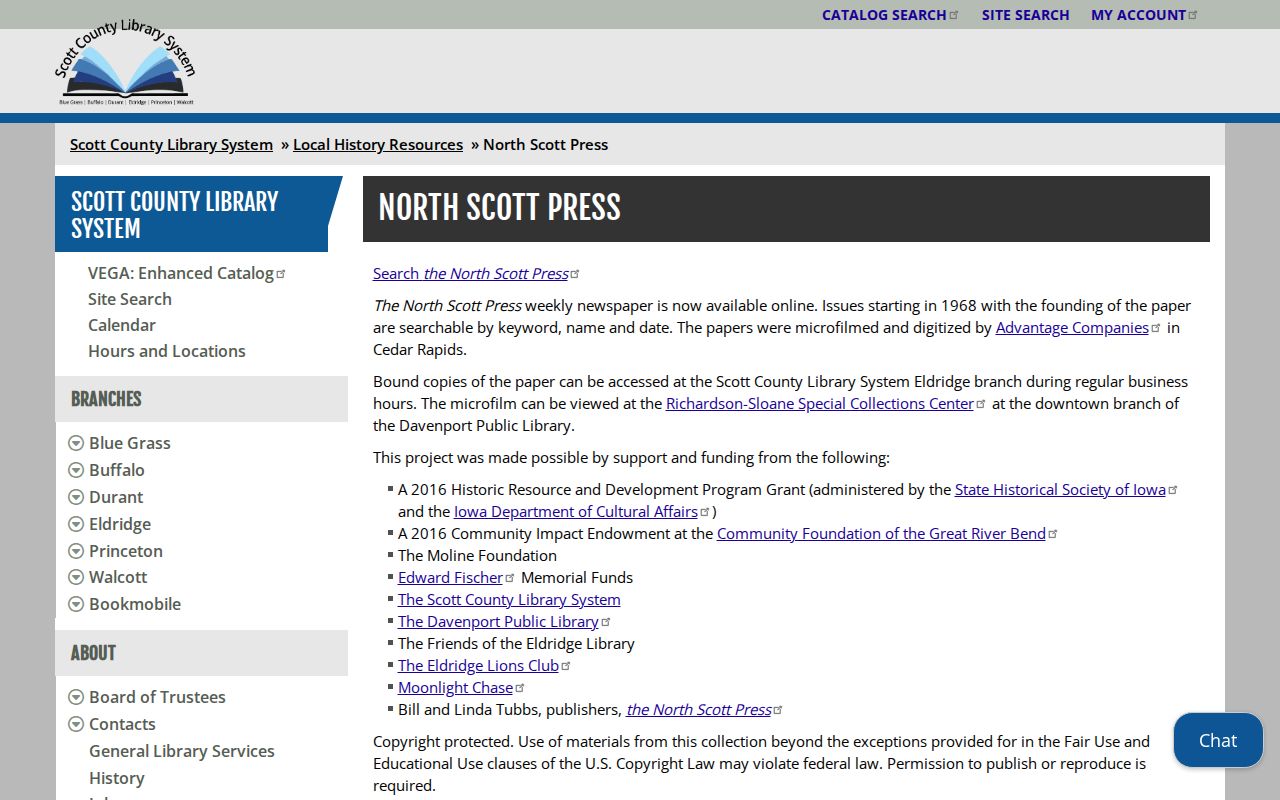Open State Historical Society of Iowa link

click(1066, 489)
